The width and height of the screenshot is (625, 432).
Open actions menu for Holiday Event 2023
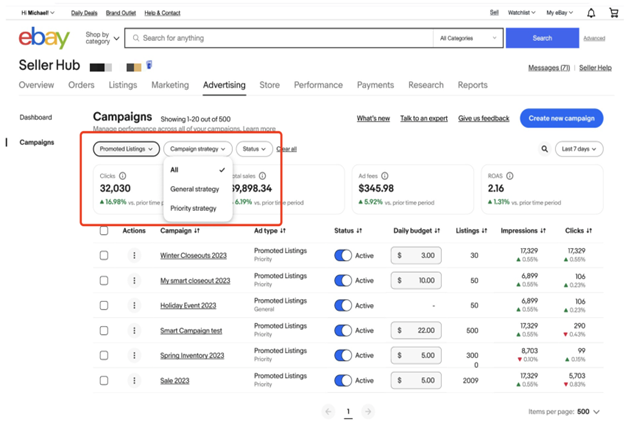134,306
